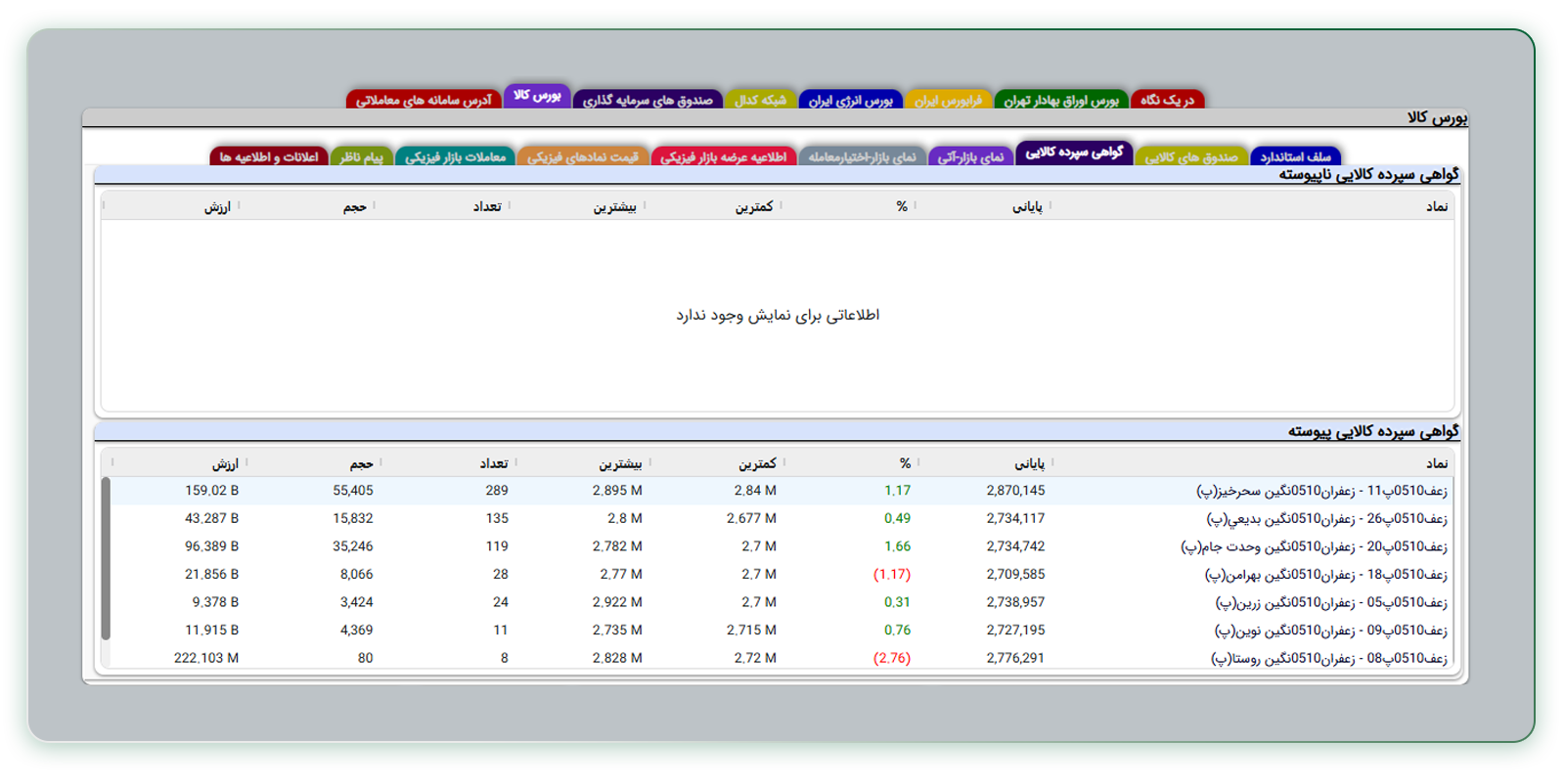Open اطلاعیه عرضه بازار فیزیکی sub-tab
Screen dimensions: 1565x784
pyautogui.click(x=724, y=156)
